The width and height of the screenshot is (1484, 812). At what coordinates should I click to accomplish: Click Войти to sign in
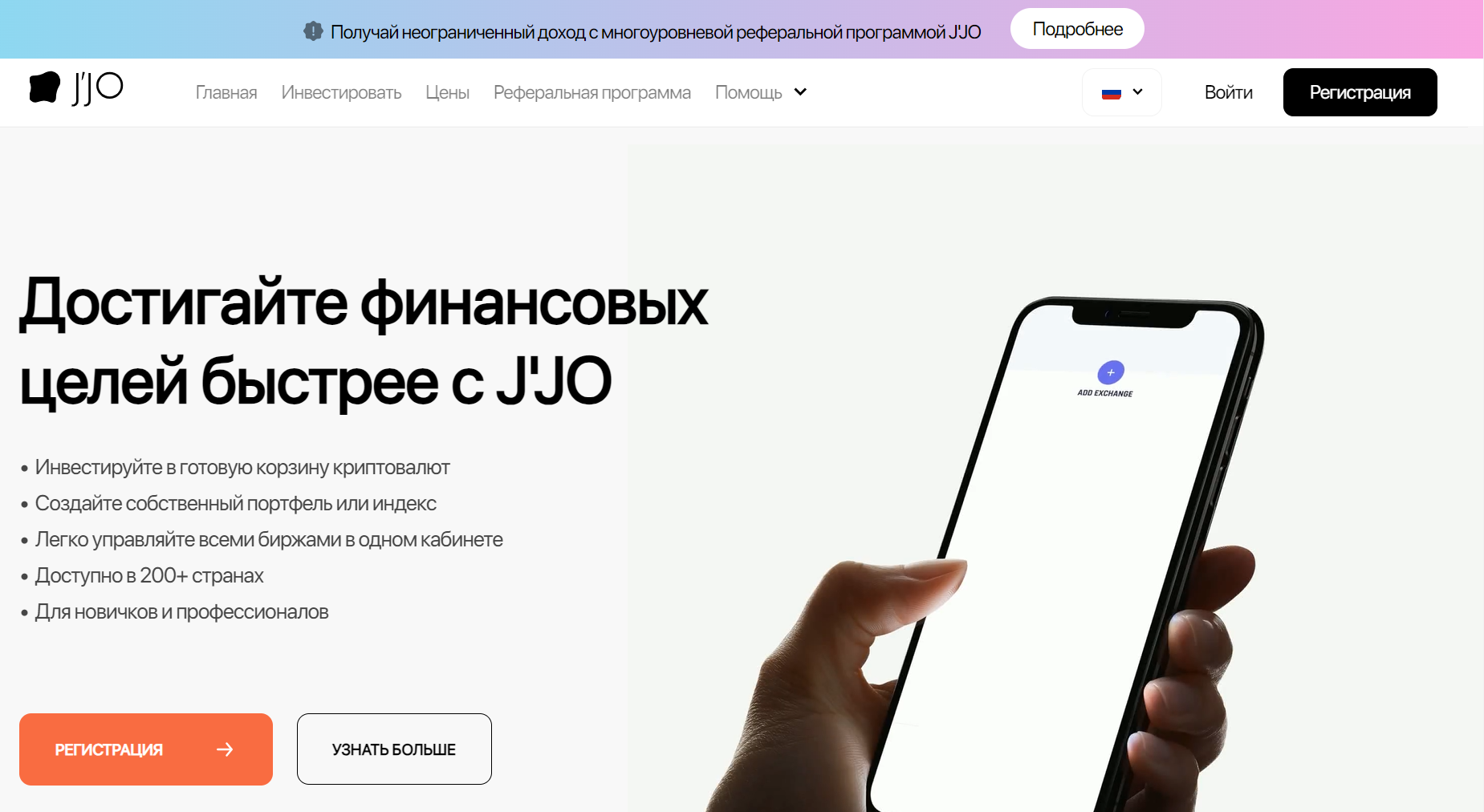pos(1228,92)
